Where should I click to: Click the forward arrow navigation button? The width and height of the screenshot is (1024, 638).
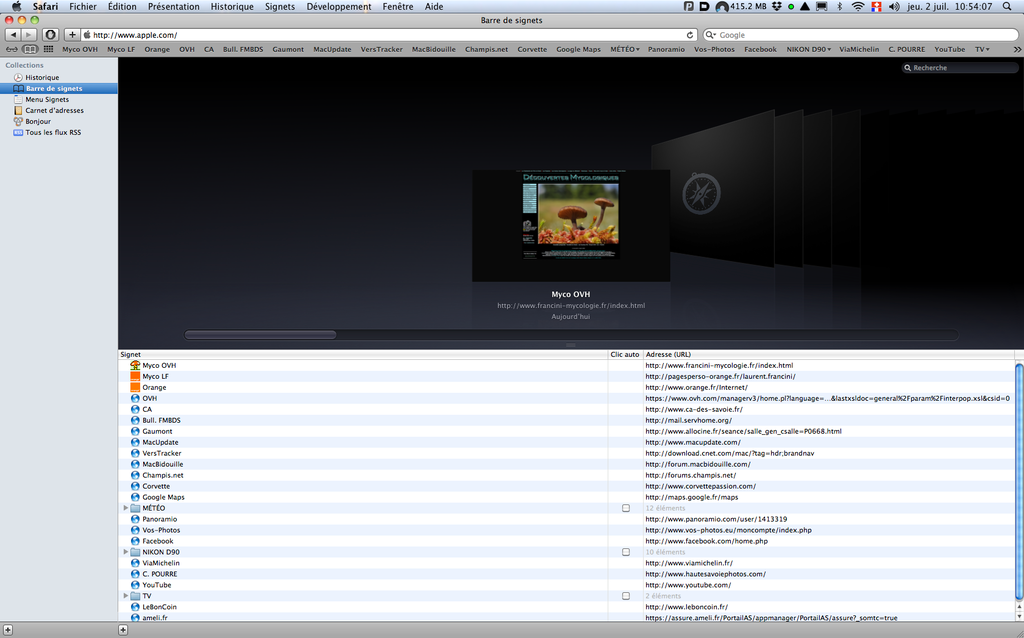coord(29,35)
